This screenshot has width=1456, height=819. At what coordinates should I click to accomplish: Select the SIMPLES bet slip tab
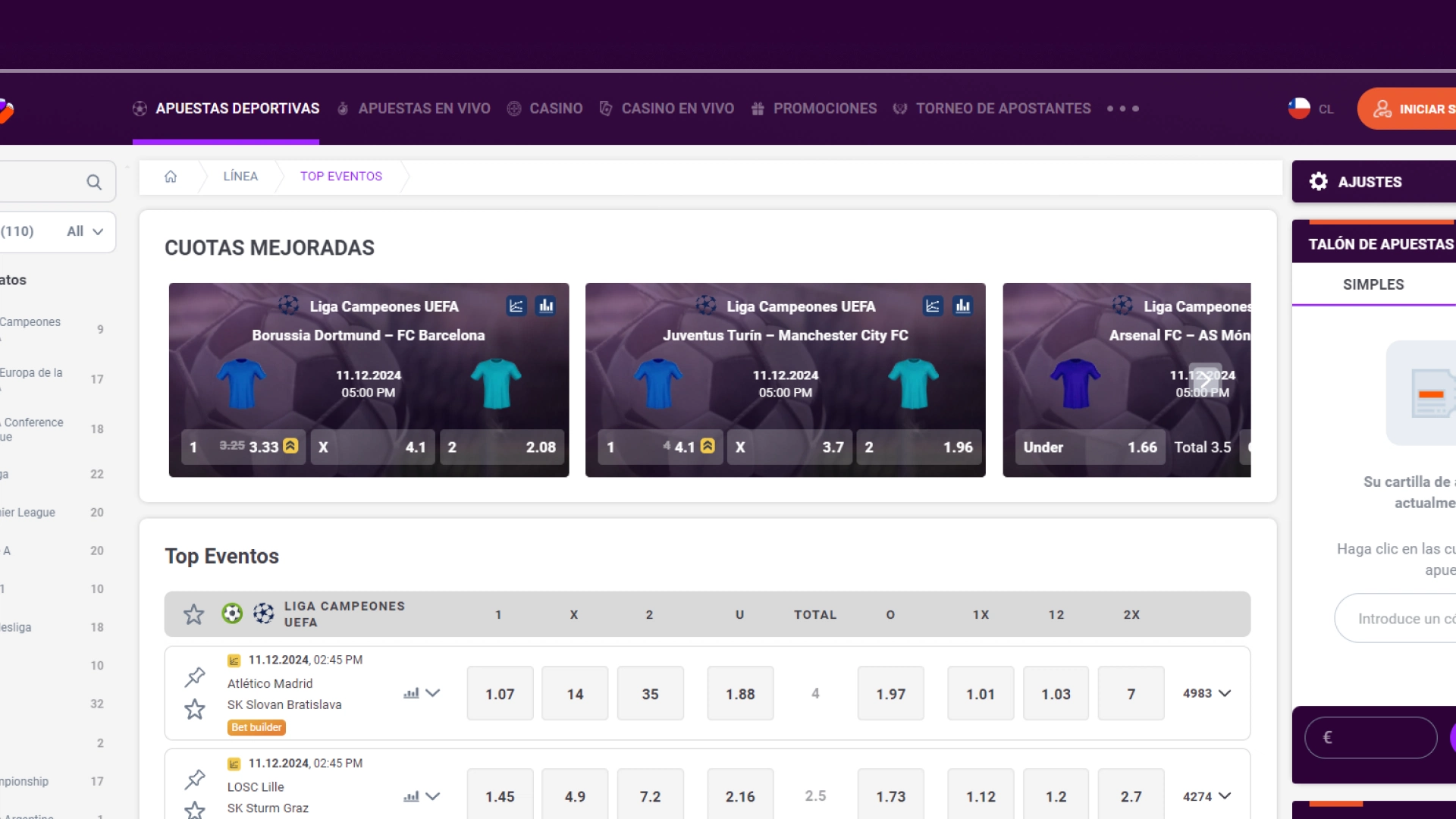click(1373, 284)
